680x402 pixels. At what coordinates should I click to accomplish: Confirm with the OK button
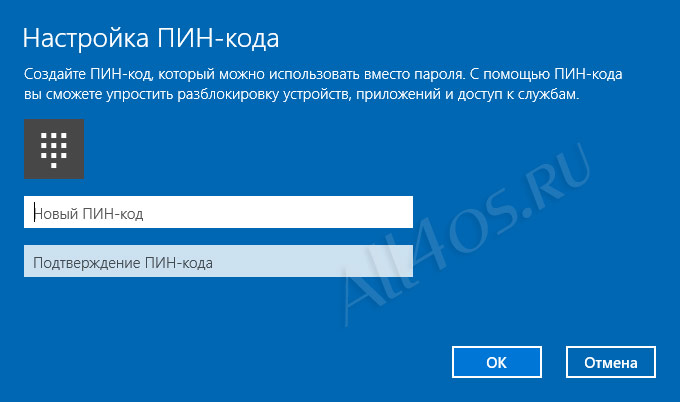497,362
